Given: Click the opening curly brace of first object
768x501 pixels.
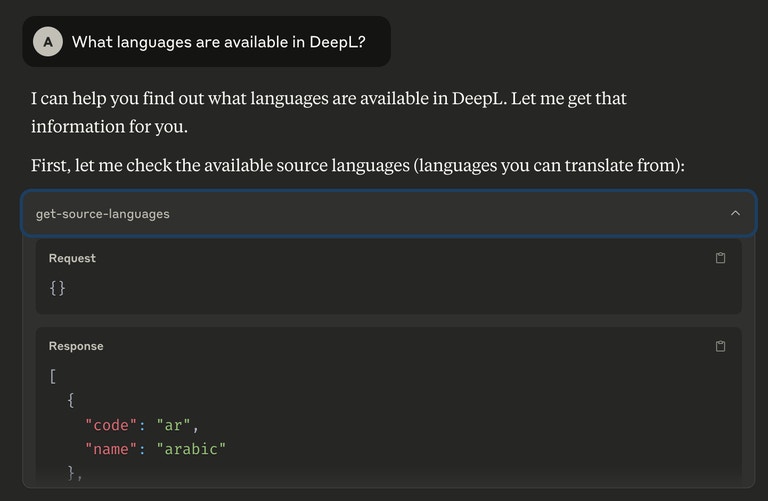Looking at the screenshot, I should pos(70,400).
